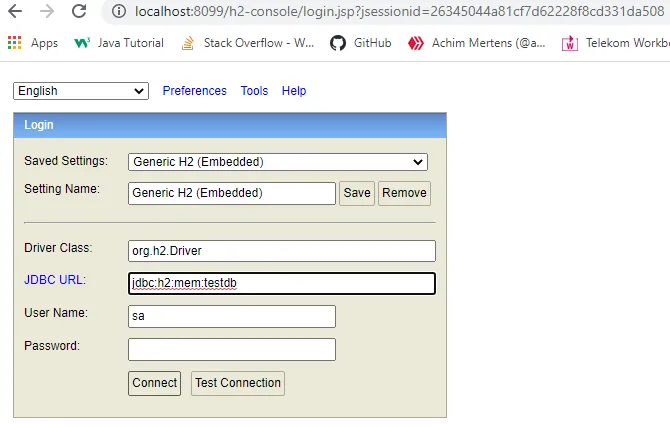Click the Password label
This screenshot has height=427, width=670.
(x=52, y=346)
